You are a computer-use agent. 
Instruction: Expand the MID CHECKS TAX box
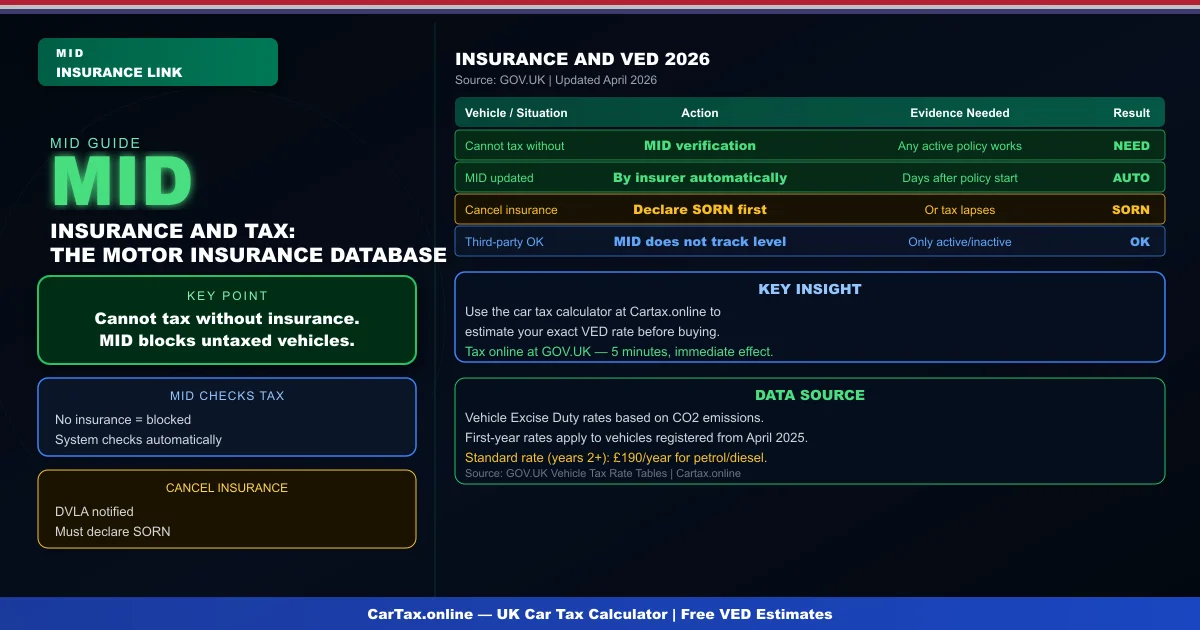pos(227,417)
